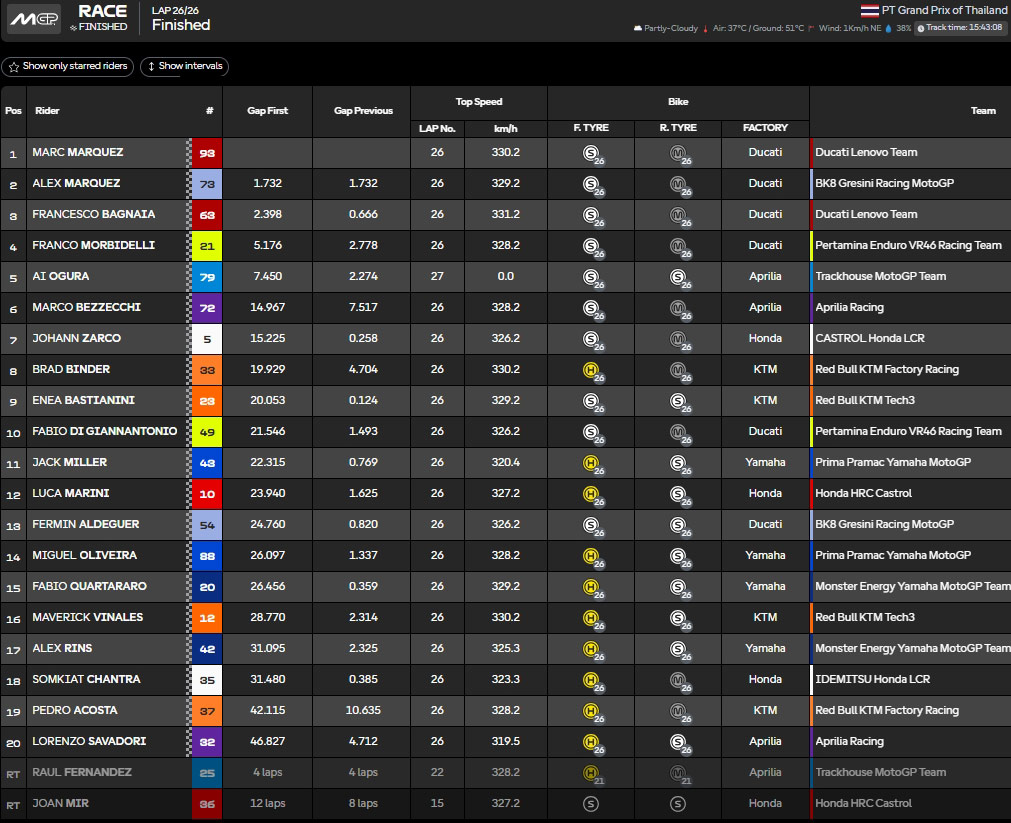Viewport: 1011px width, 823px height.
Task: Sort by km/h top speed column
Action: coord(505,128)
